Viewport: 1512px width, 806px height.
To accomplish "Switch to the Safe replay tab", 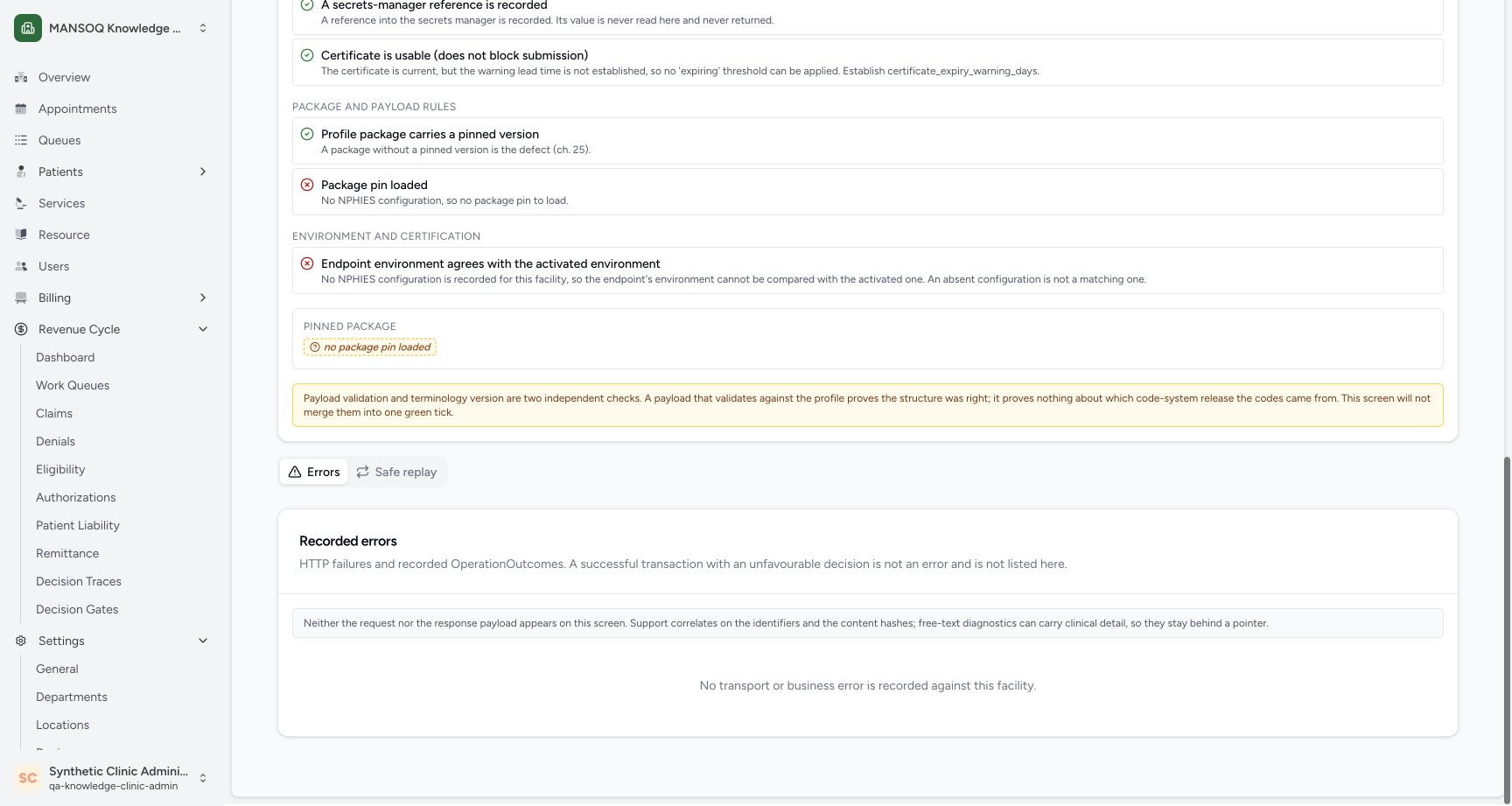I will (396, 472).
